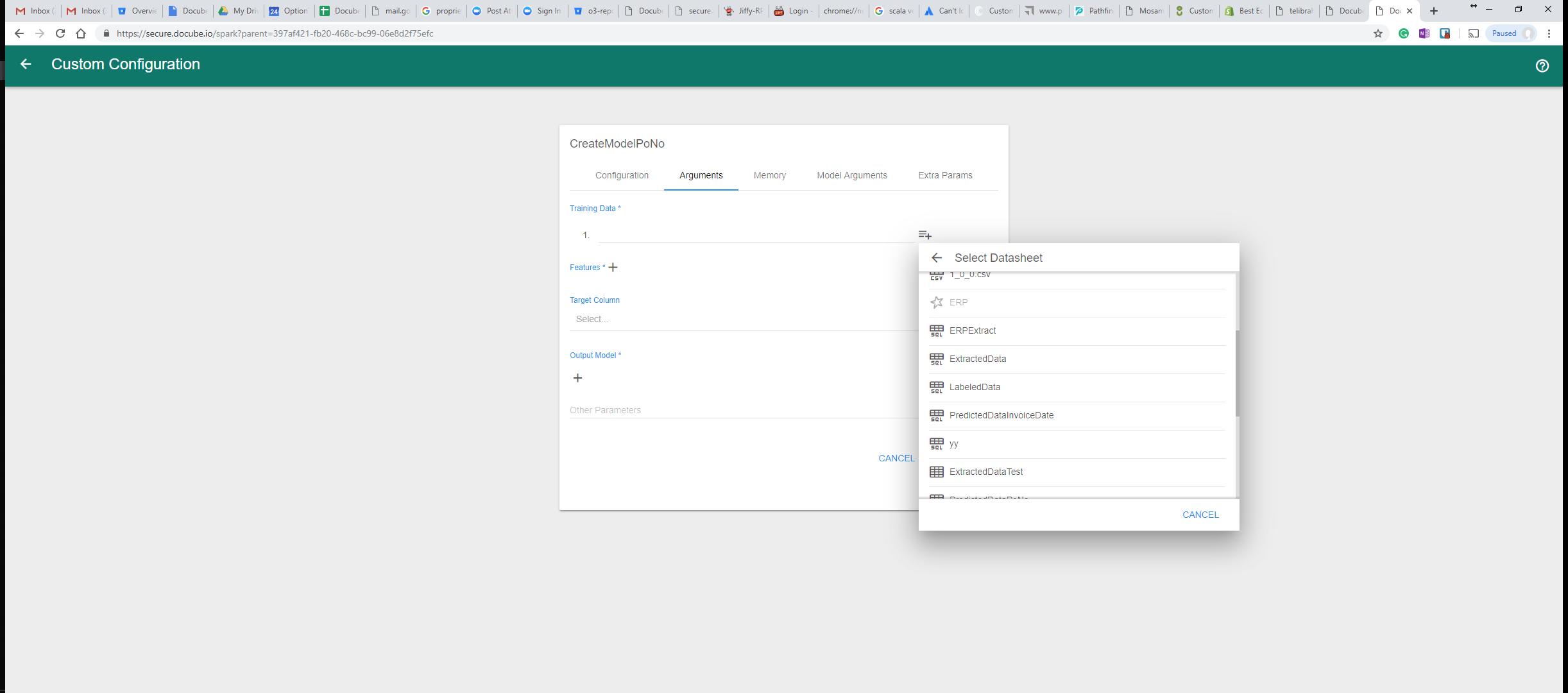Click the SQL table icon beside ERPExtract
1568x693 pixels.
coord(937,330)
